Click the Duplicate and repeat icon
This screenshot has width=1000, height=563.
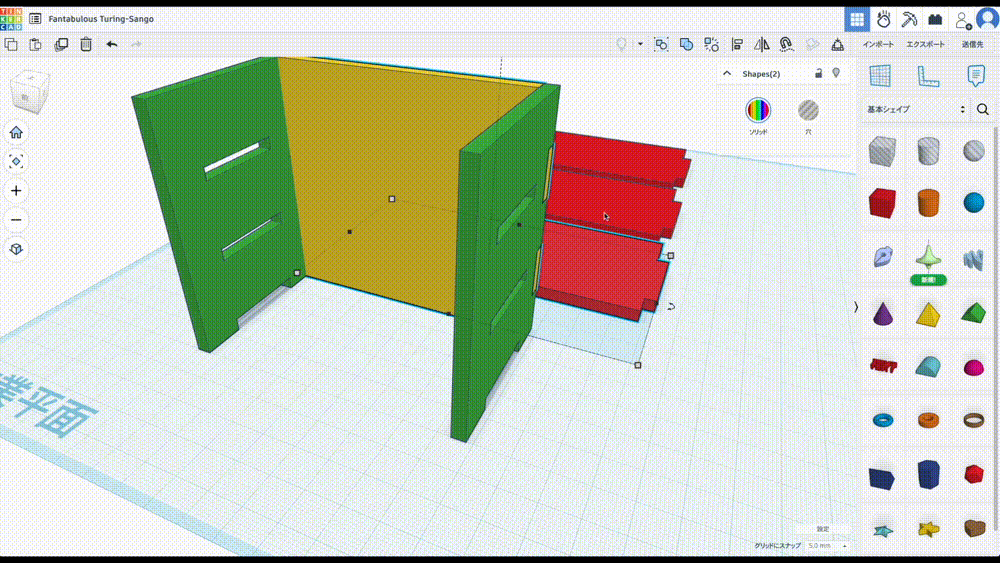pyautogui.click(x=61, y=44)
